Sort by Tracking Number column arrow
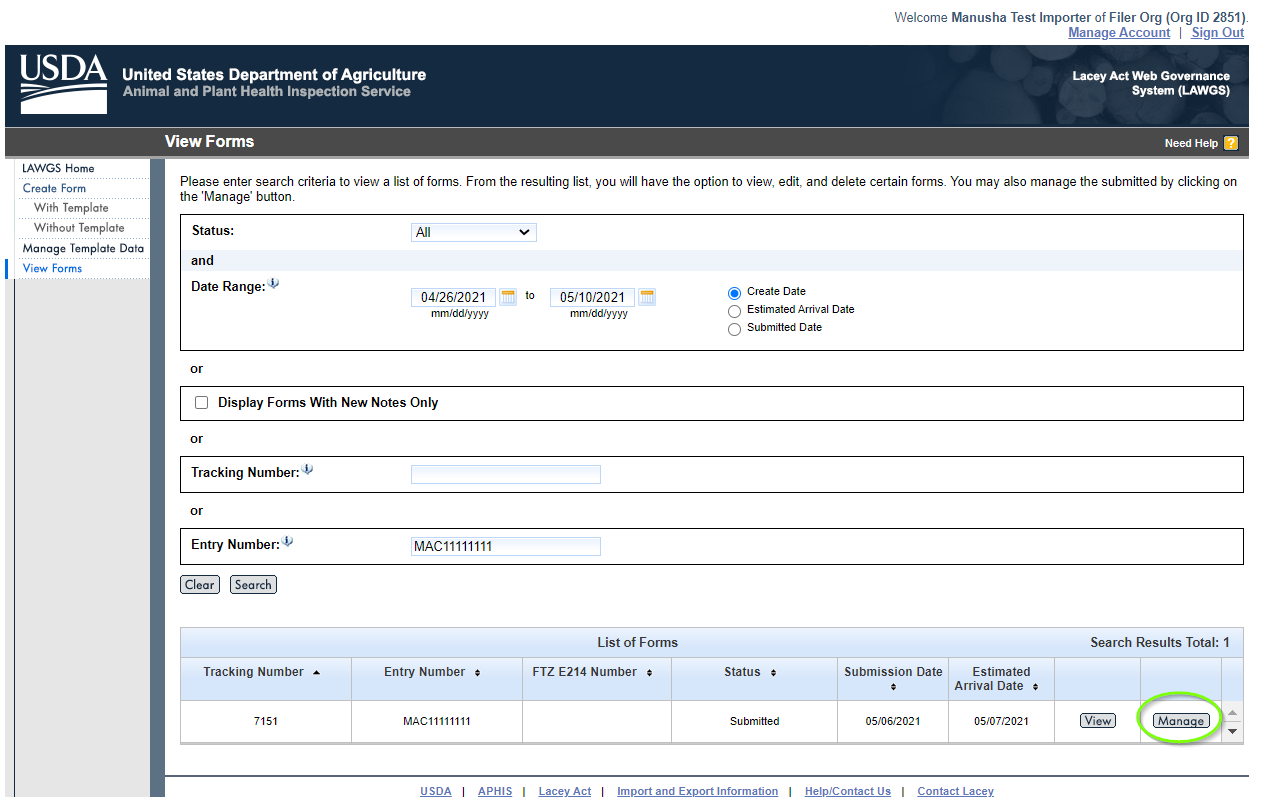Viewport: 1278px width, 810px height. [x=317, y=672]
